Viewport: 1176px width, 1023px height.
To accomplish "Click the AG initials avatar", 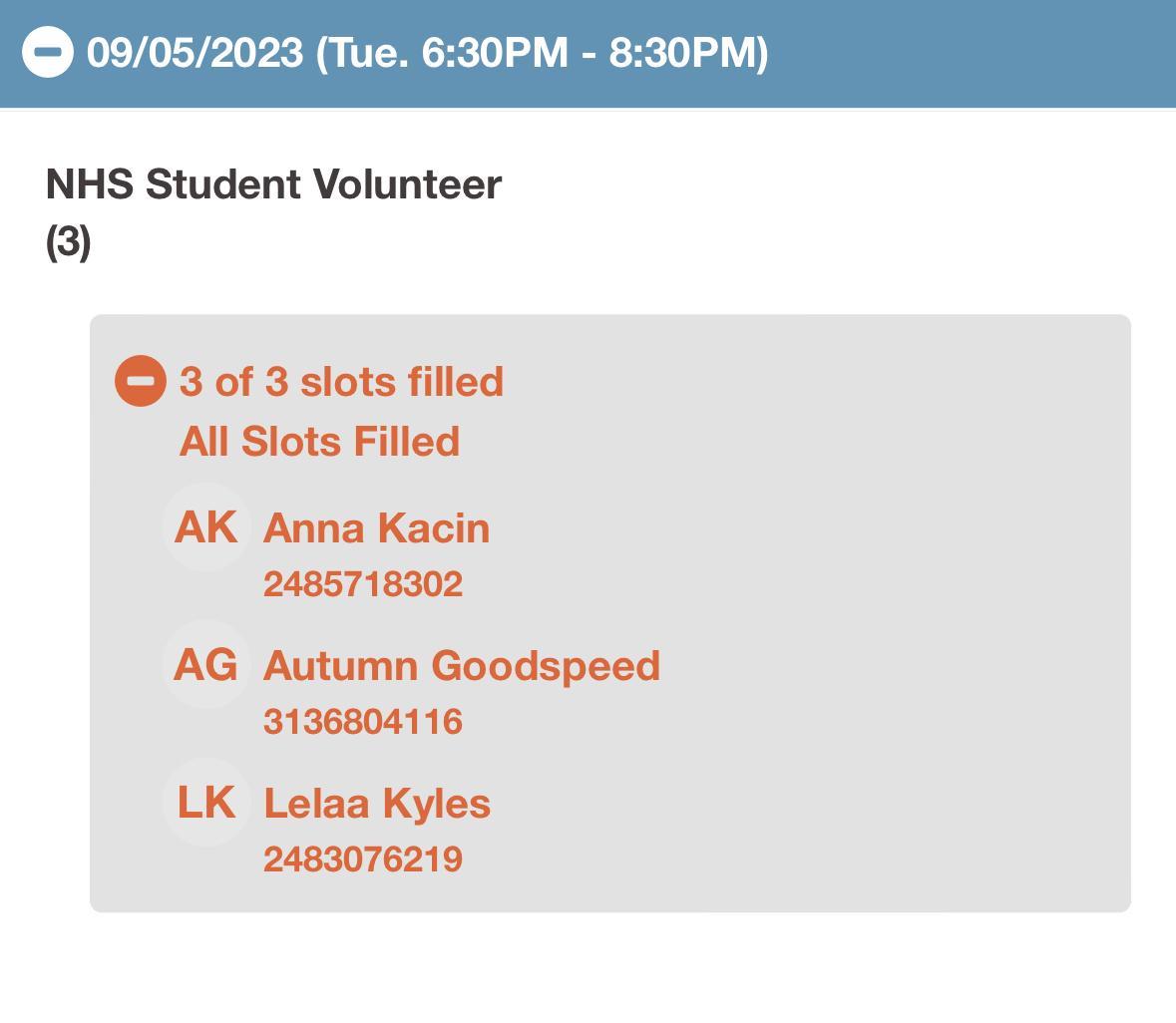I will 206,664.
